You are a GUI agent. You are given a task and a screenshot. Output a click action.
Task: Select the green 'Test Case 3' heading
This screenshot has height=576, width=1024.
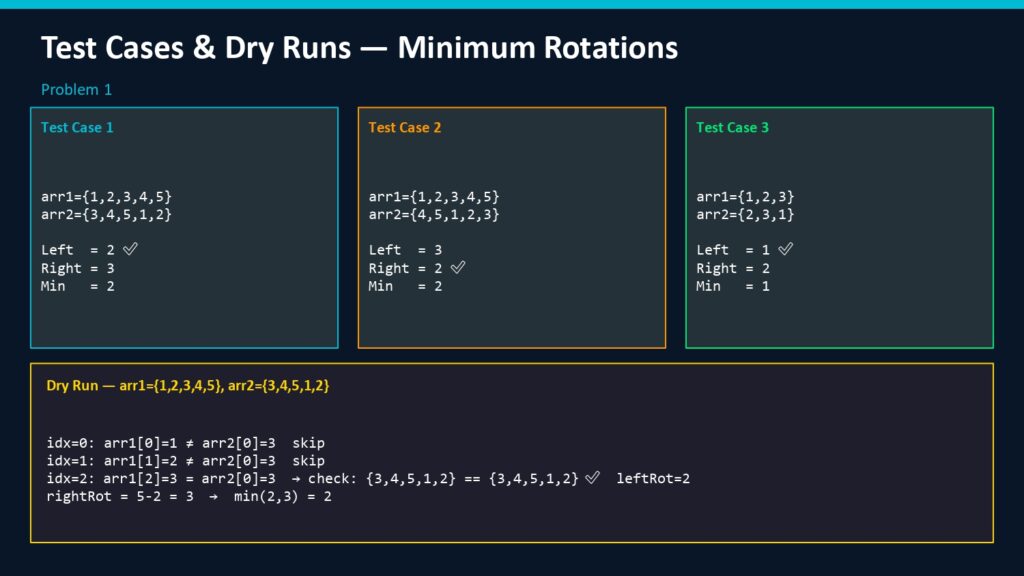(732, 127)
